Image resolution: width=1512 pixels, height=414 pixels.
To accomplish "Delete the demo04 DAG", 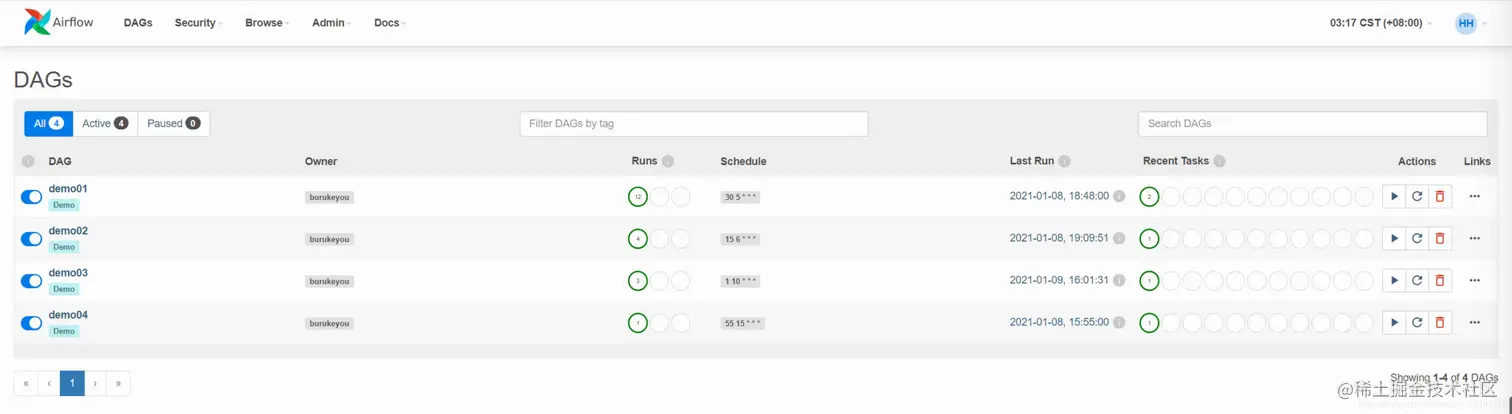I will click(1440, 322).
